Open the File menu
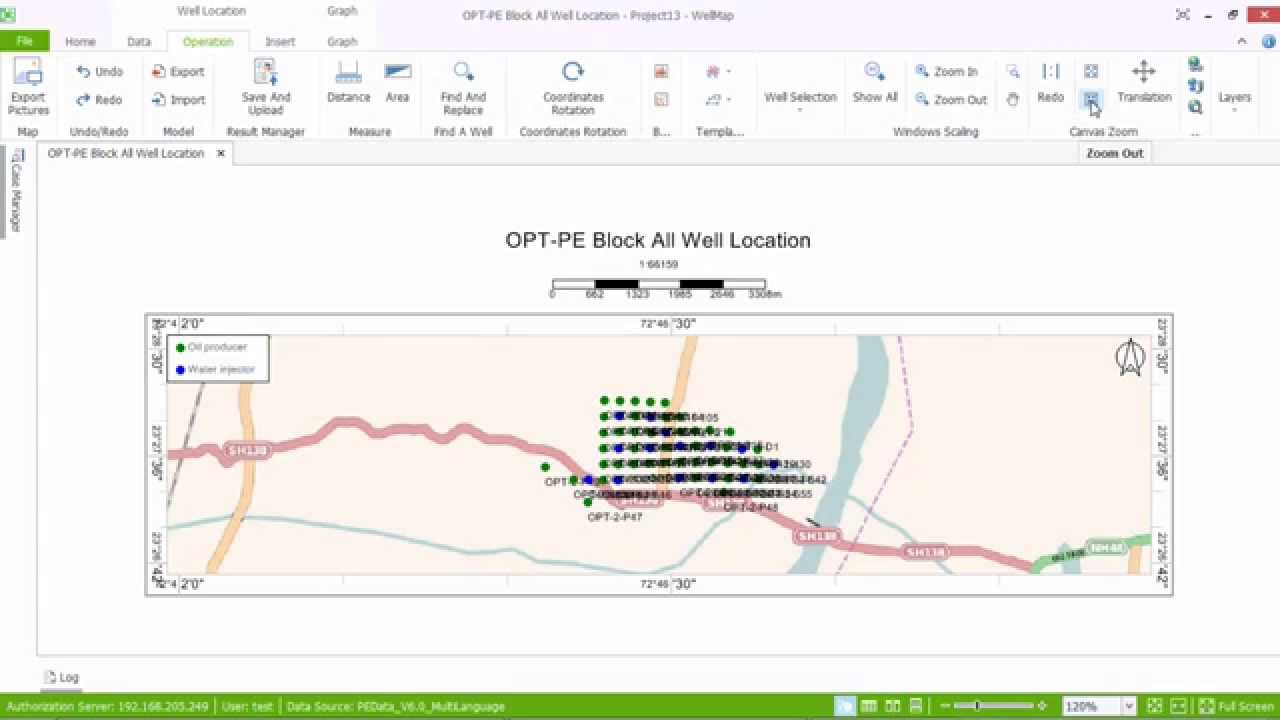 (x=24, y=41)
